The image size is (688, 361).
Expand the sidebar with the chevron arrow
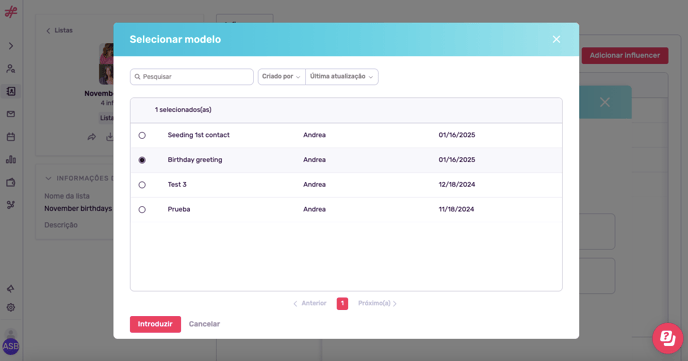[x=11, y=46]
